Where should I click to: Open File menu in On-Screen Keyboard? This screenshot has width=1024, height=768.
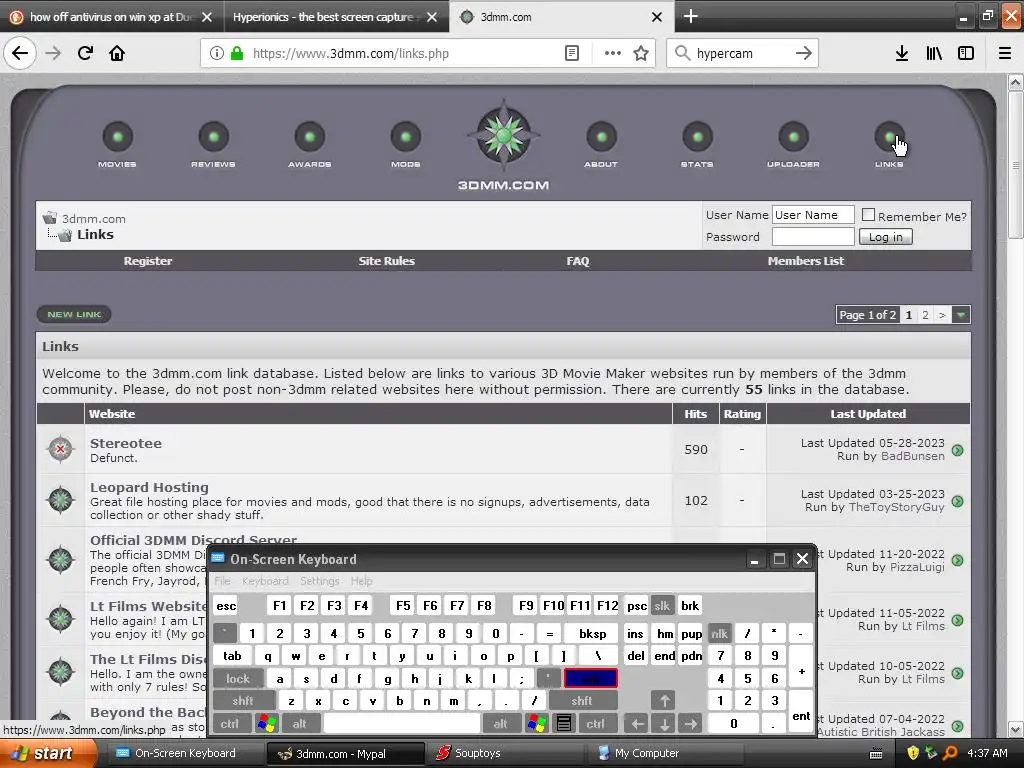[222, 581]
